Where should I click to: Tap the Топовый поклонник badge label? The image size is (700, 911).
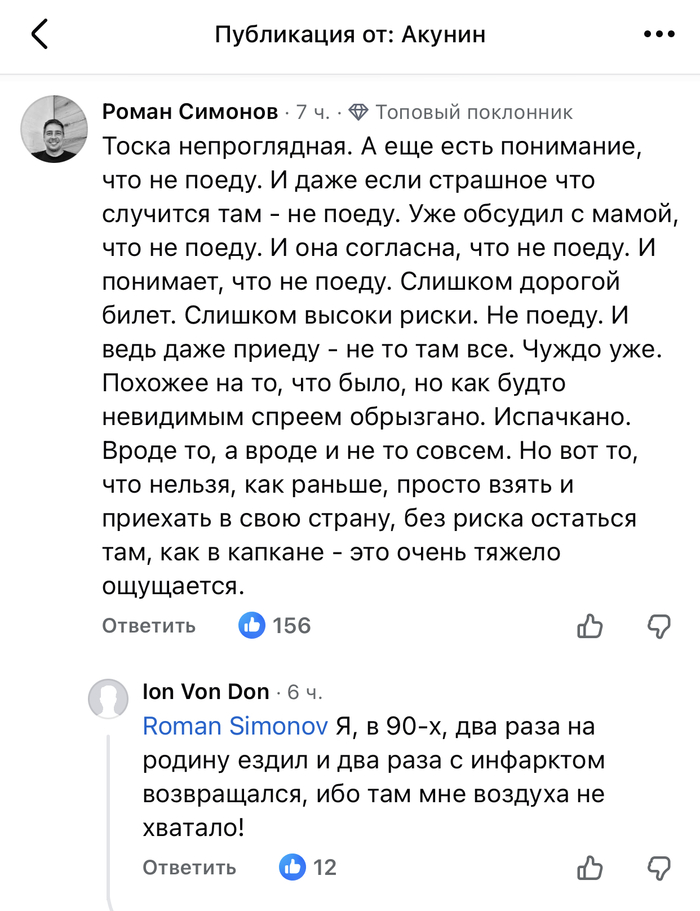[474, 112]
